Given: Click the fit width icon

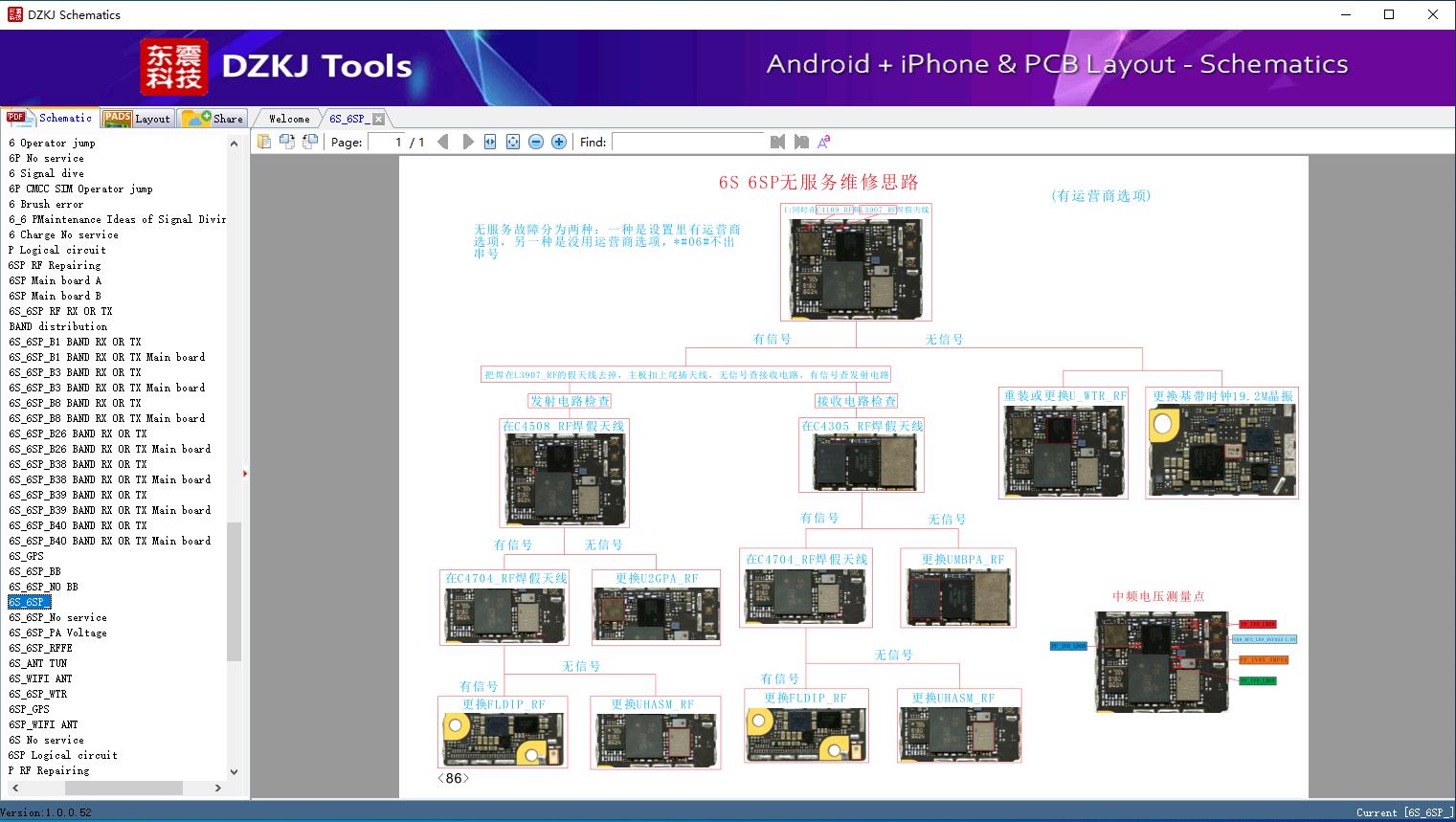Looking at the screenshot, I should click(490, 142).
